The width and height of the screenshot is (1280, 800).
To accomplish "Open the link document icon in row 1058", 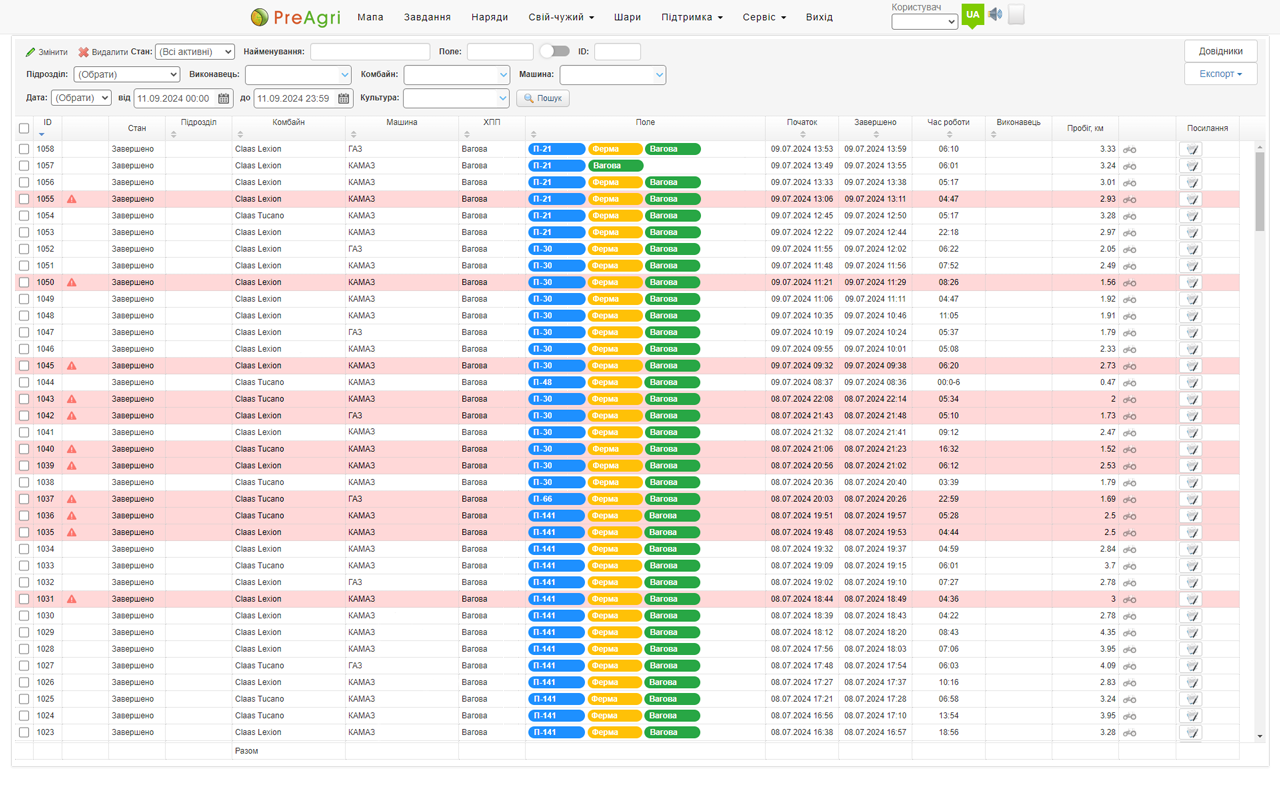I will click(x=1191, y=149).
